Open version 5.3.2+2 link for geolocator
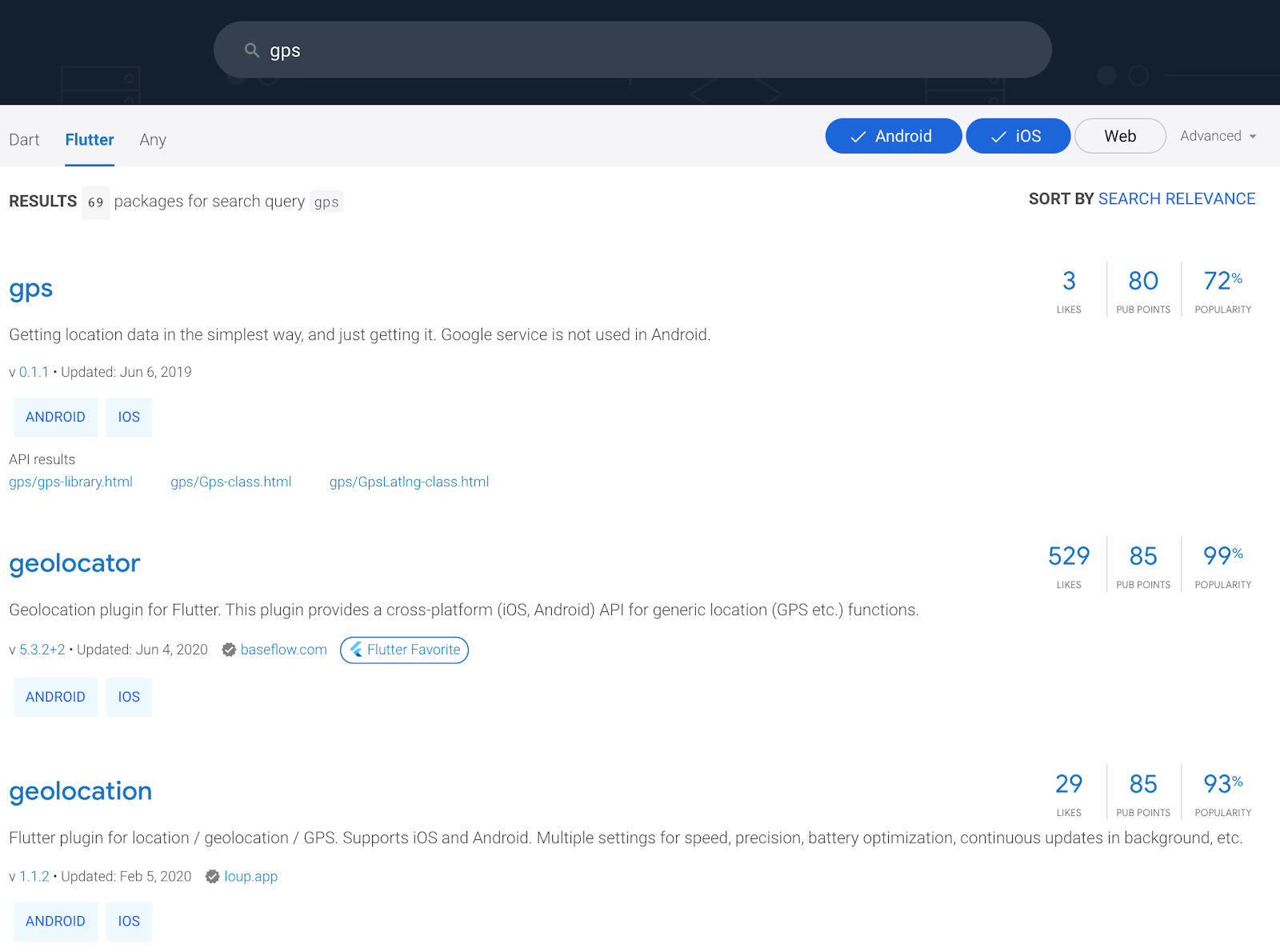Viewport: 1280px width, 952px height. [x=42, y=650]
